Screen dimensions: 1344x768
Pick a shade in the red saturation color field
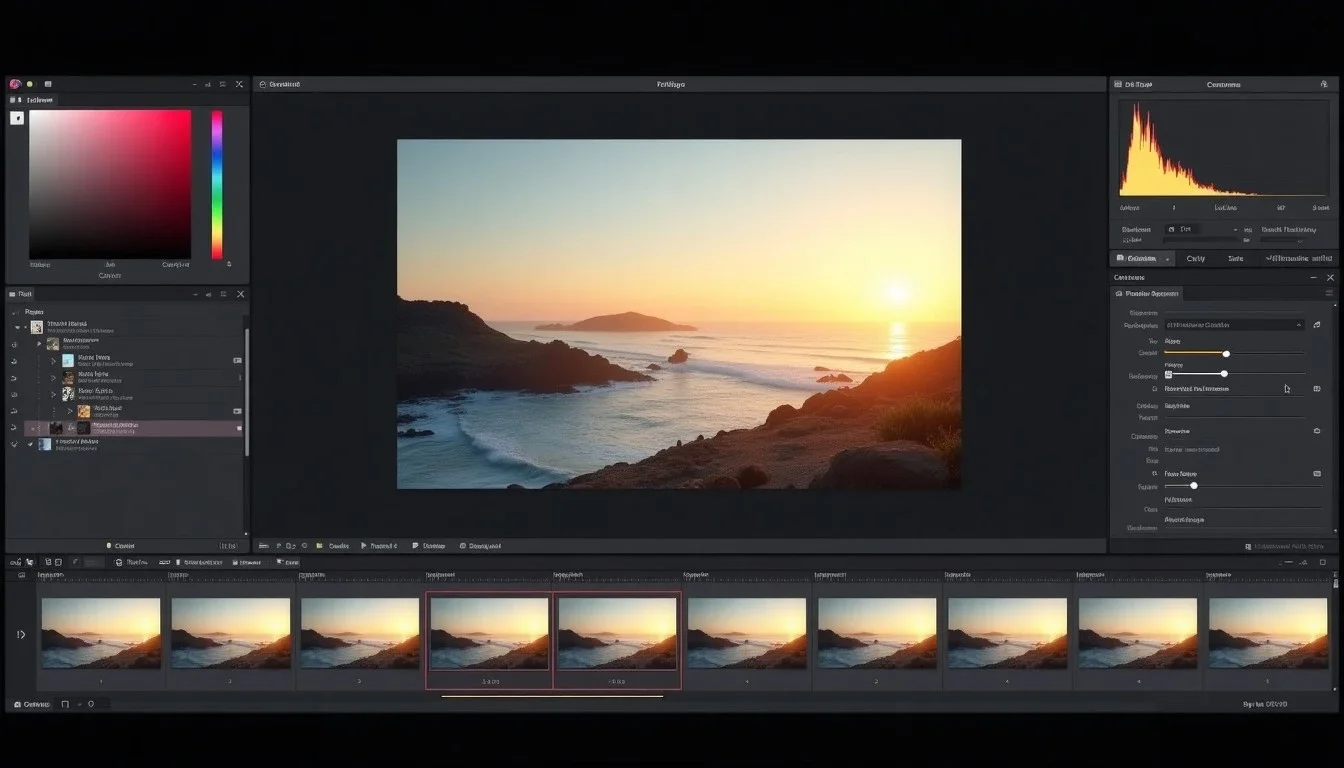pos(110,184)
